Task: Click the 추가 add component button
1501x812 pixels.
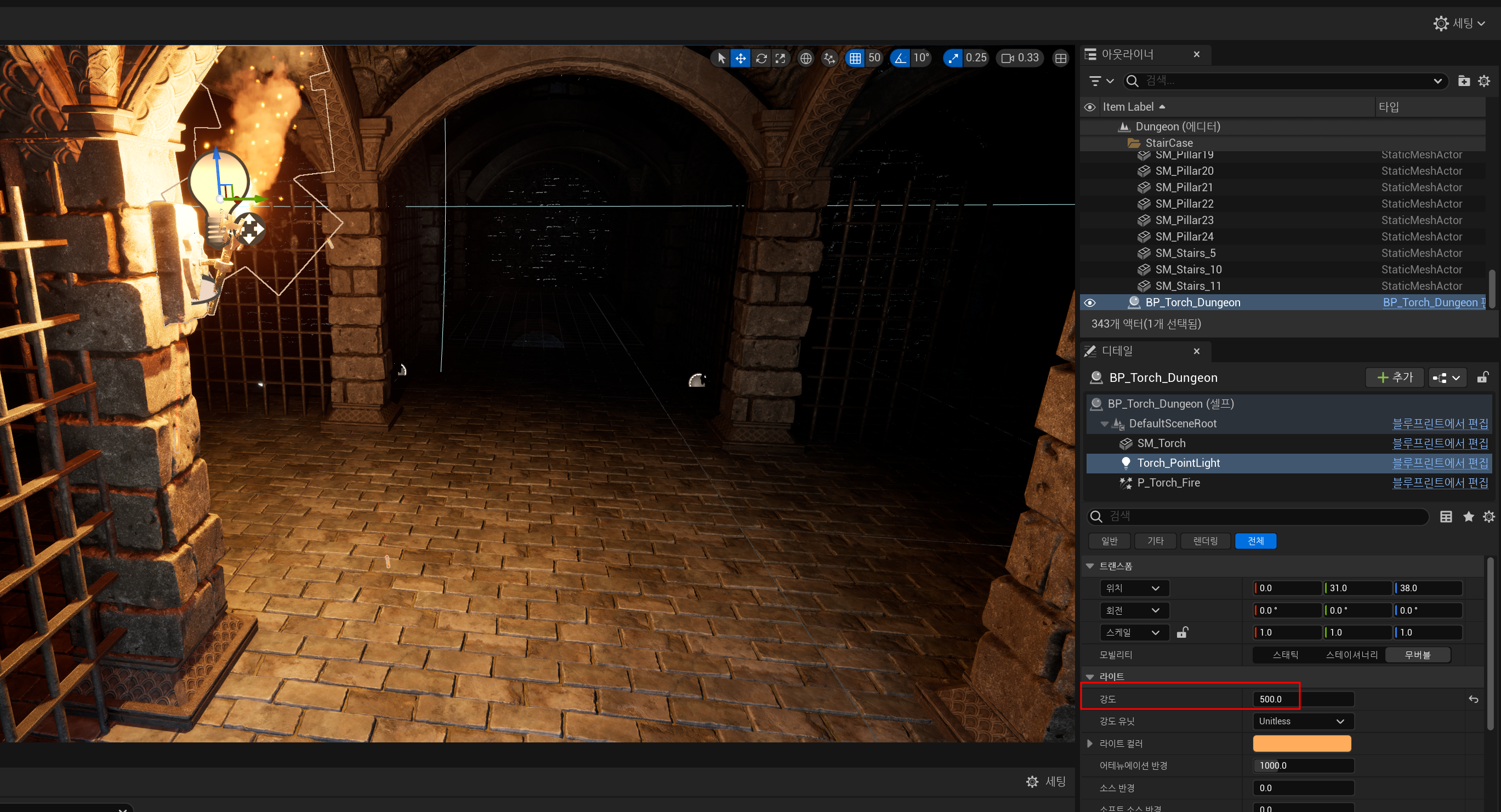Action: pos(1394,378)
